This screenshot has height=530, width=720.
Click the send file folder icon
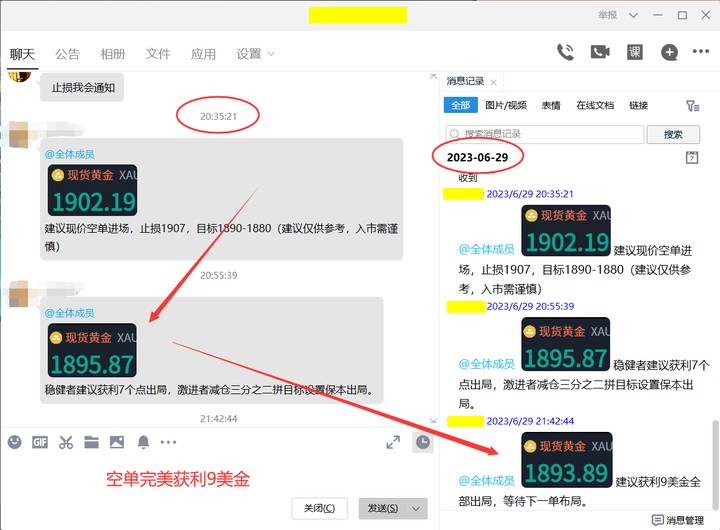(x=91, y=442)
